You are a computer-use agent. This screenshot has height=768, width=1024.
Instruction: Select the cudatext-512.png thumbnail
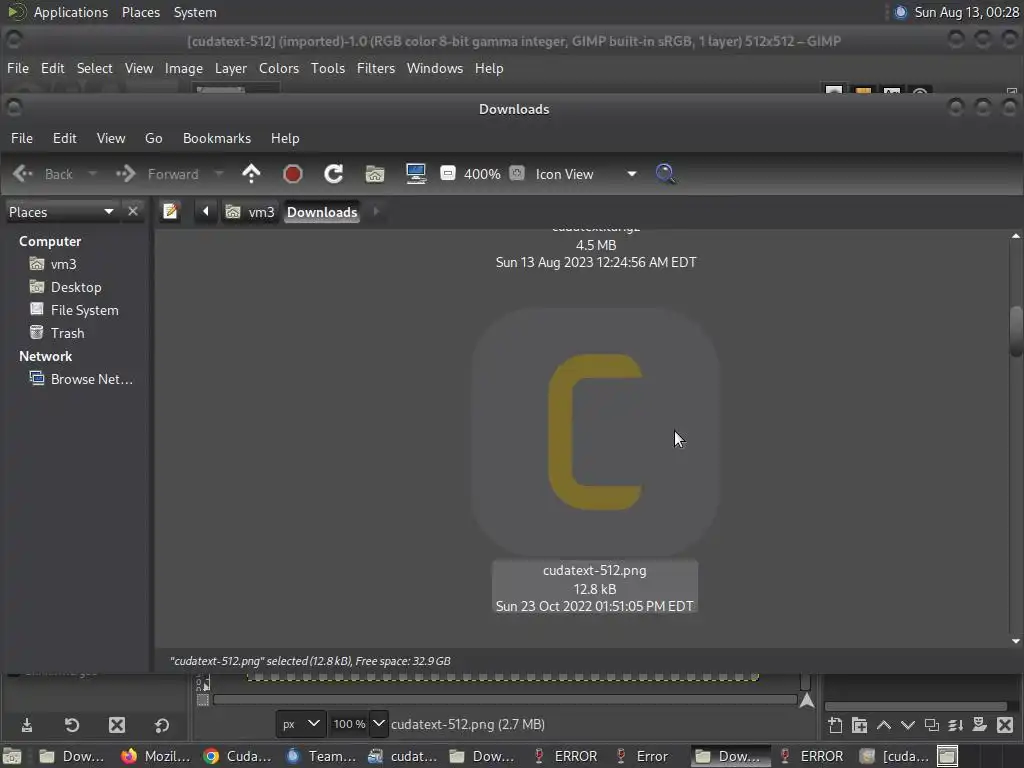coord(596,432)
